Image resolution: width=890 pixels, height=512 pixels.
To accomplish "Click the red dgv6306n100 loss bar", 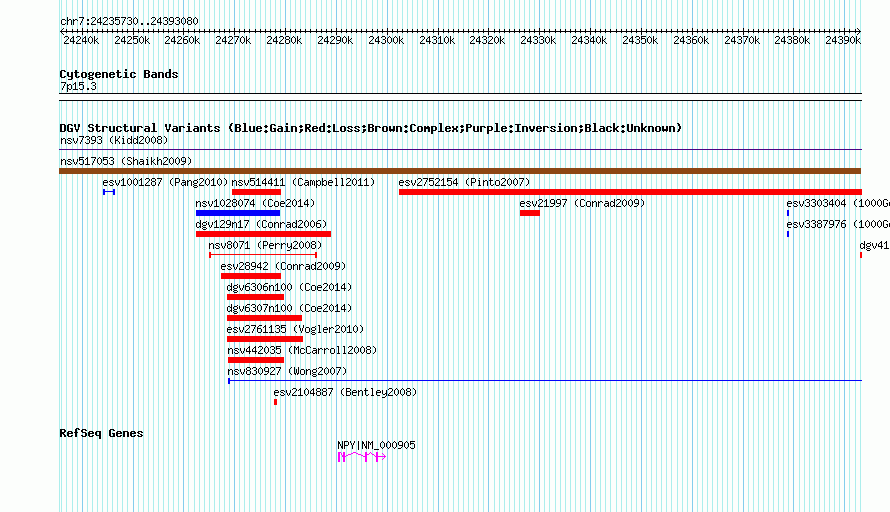I will 255,297.
